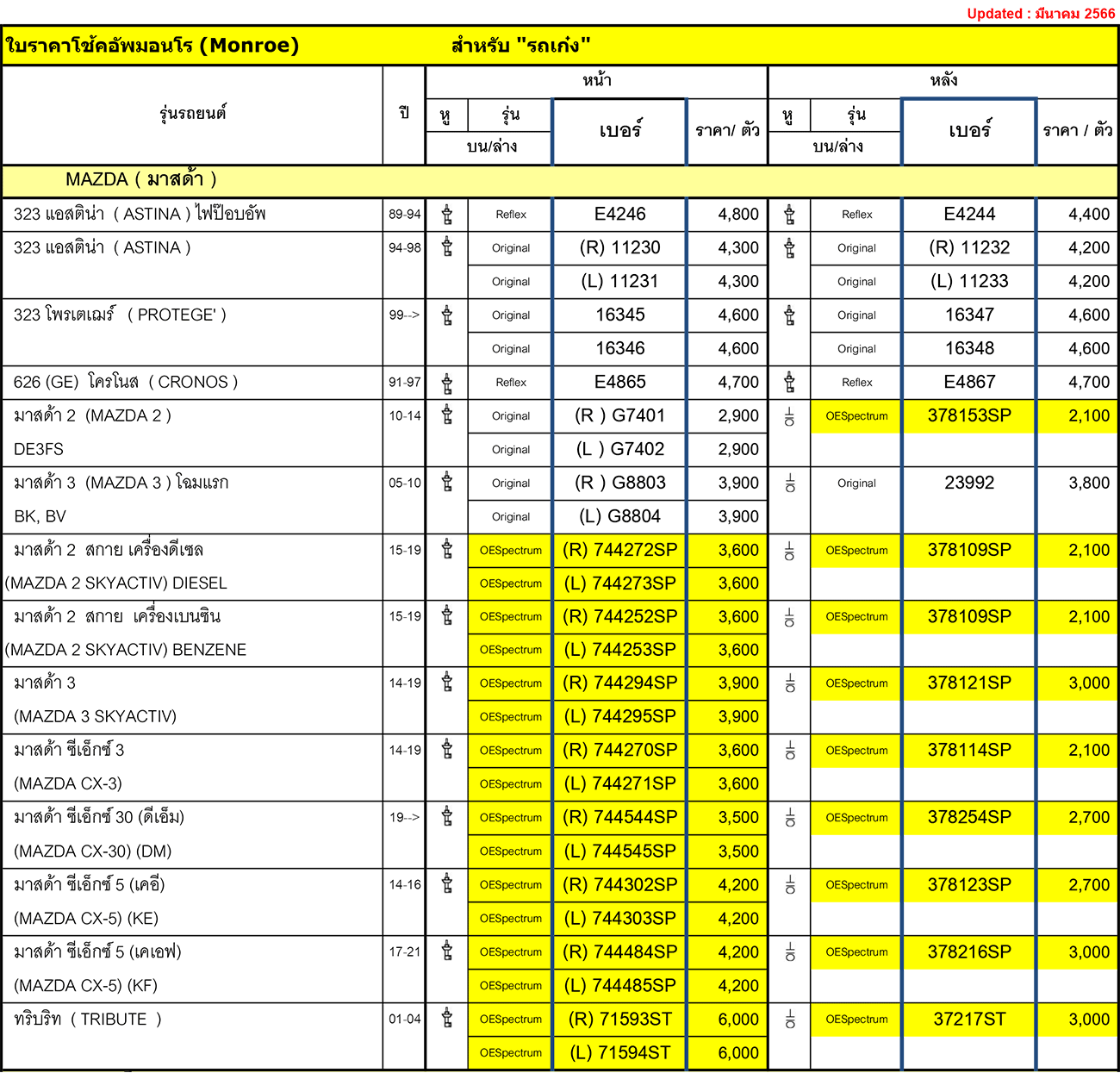Select front mount icon in 626 Cronos row
1120x1073 pixels.
[x=446, y=383]
